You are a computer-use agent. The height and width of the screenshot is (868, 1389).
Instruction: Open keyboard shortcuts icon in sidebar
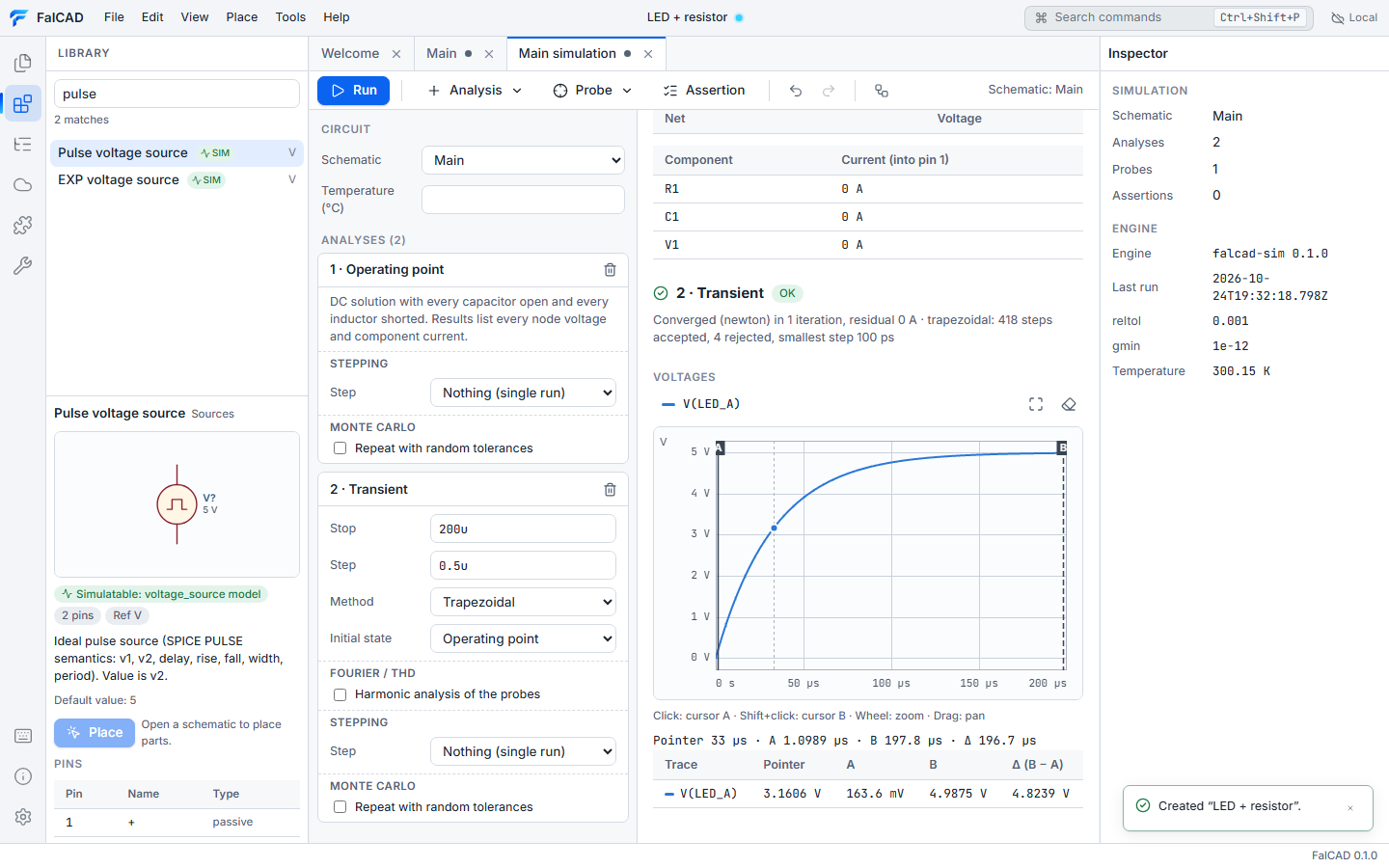coord(23,736)
